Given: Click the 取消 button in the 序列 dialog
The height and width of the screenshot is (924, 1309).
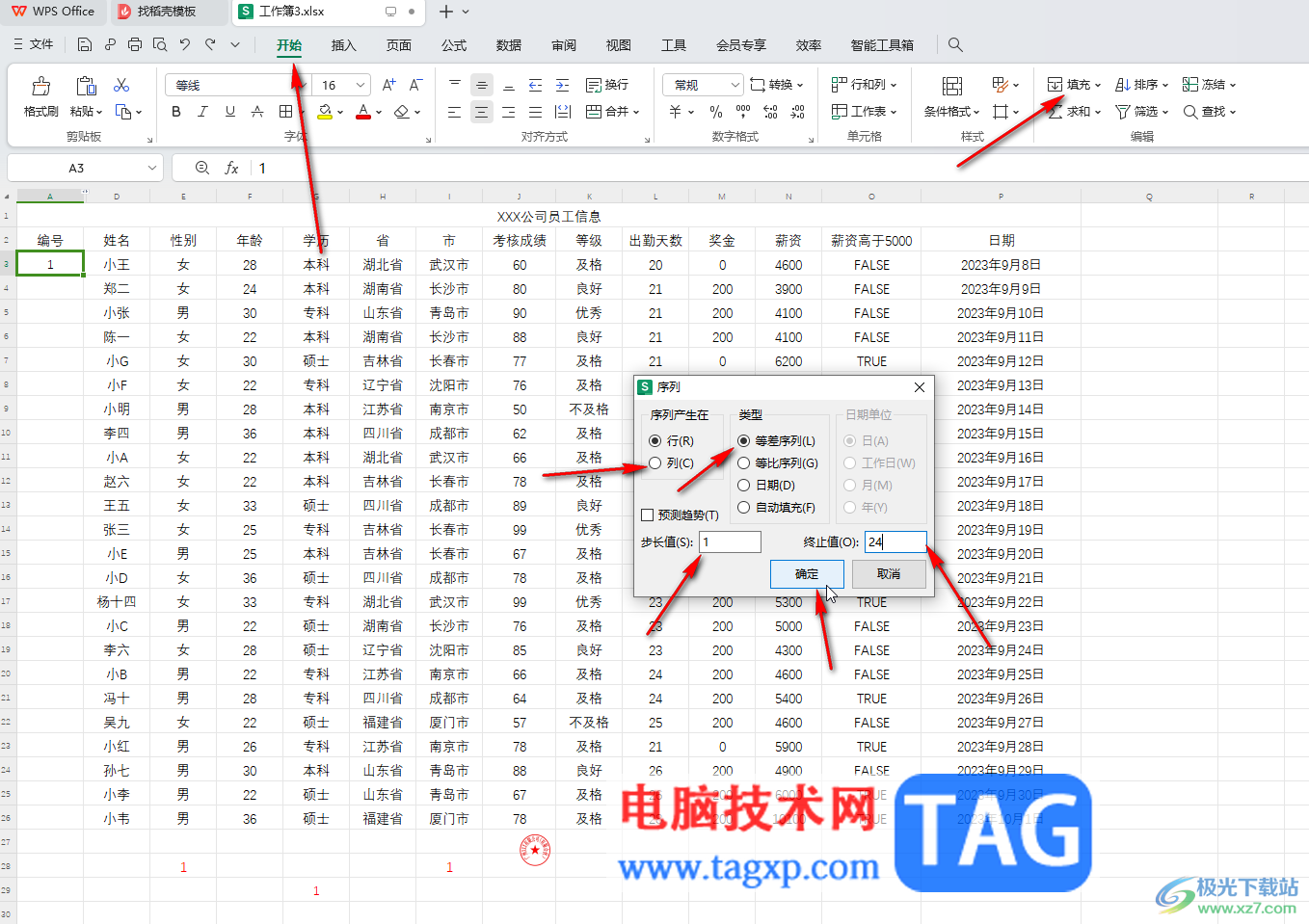Looking at the screenshot, I should (889, 574).
